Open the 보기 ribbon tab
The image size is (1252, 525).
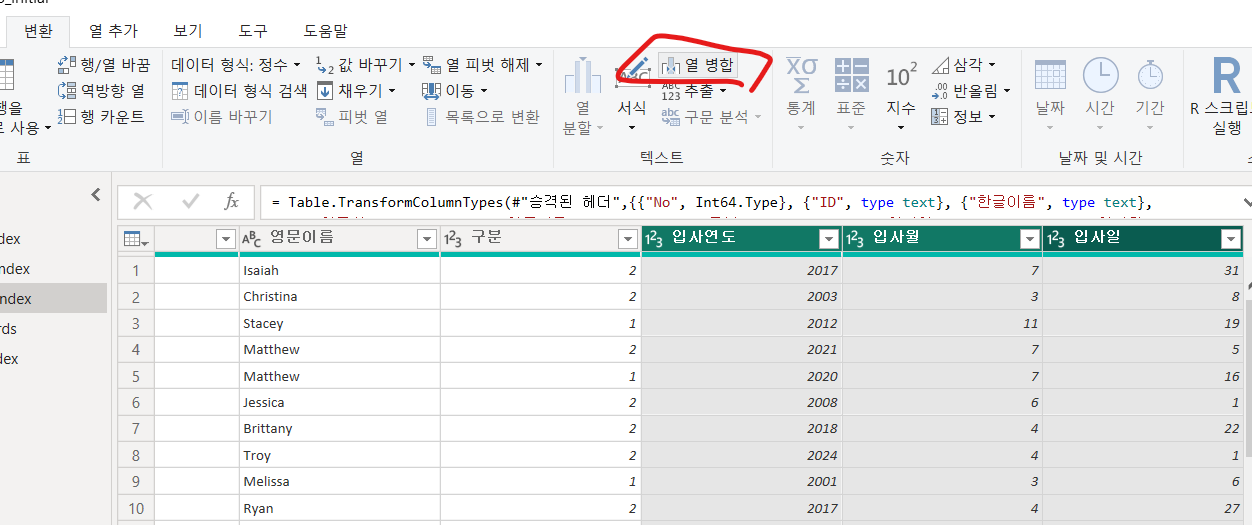pos(189,31)
